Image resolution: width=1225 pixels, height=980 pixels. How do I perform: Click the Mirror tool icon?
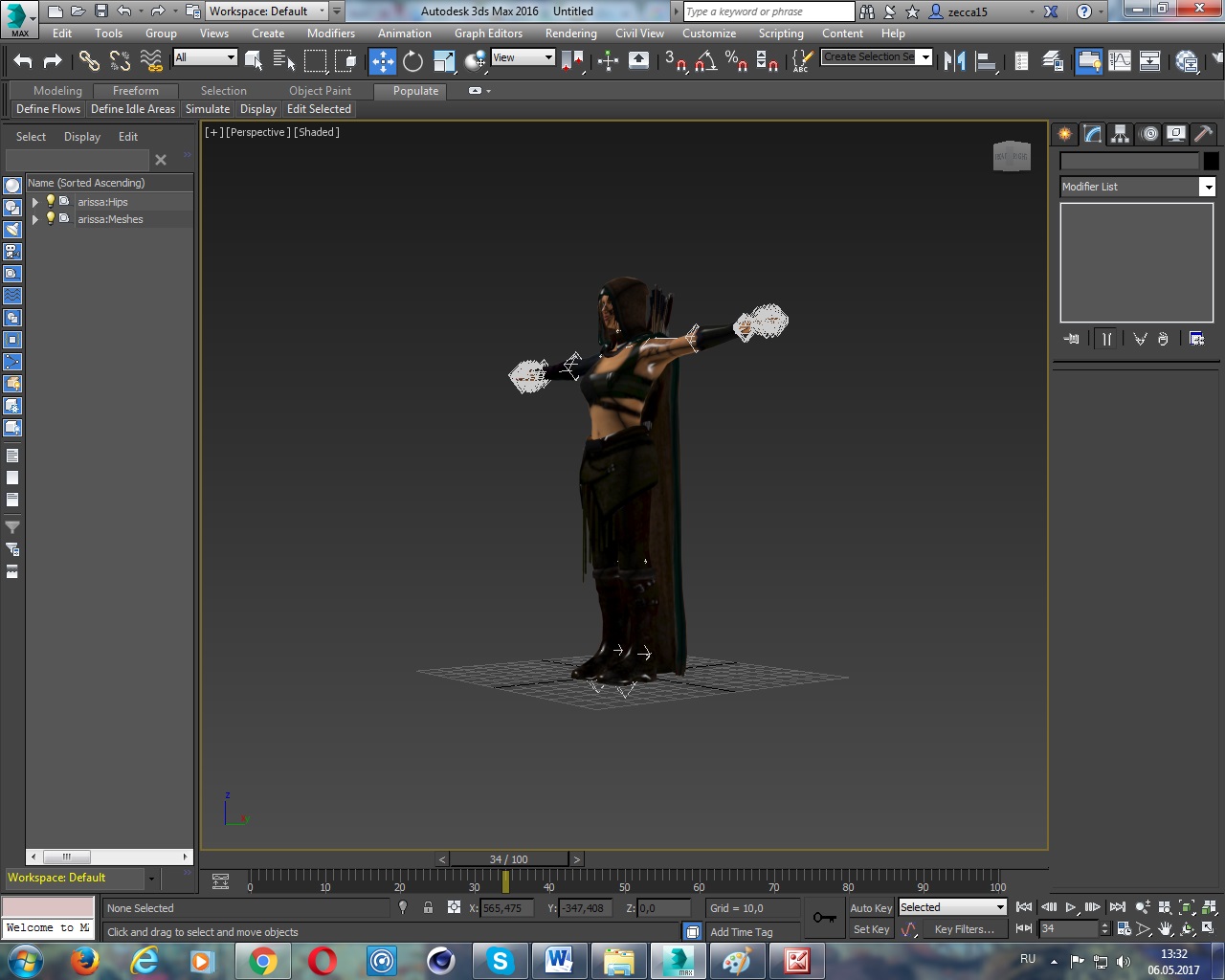[x=954, y=61]
